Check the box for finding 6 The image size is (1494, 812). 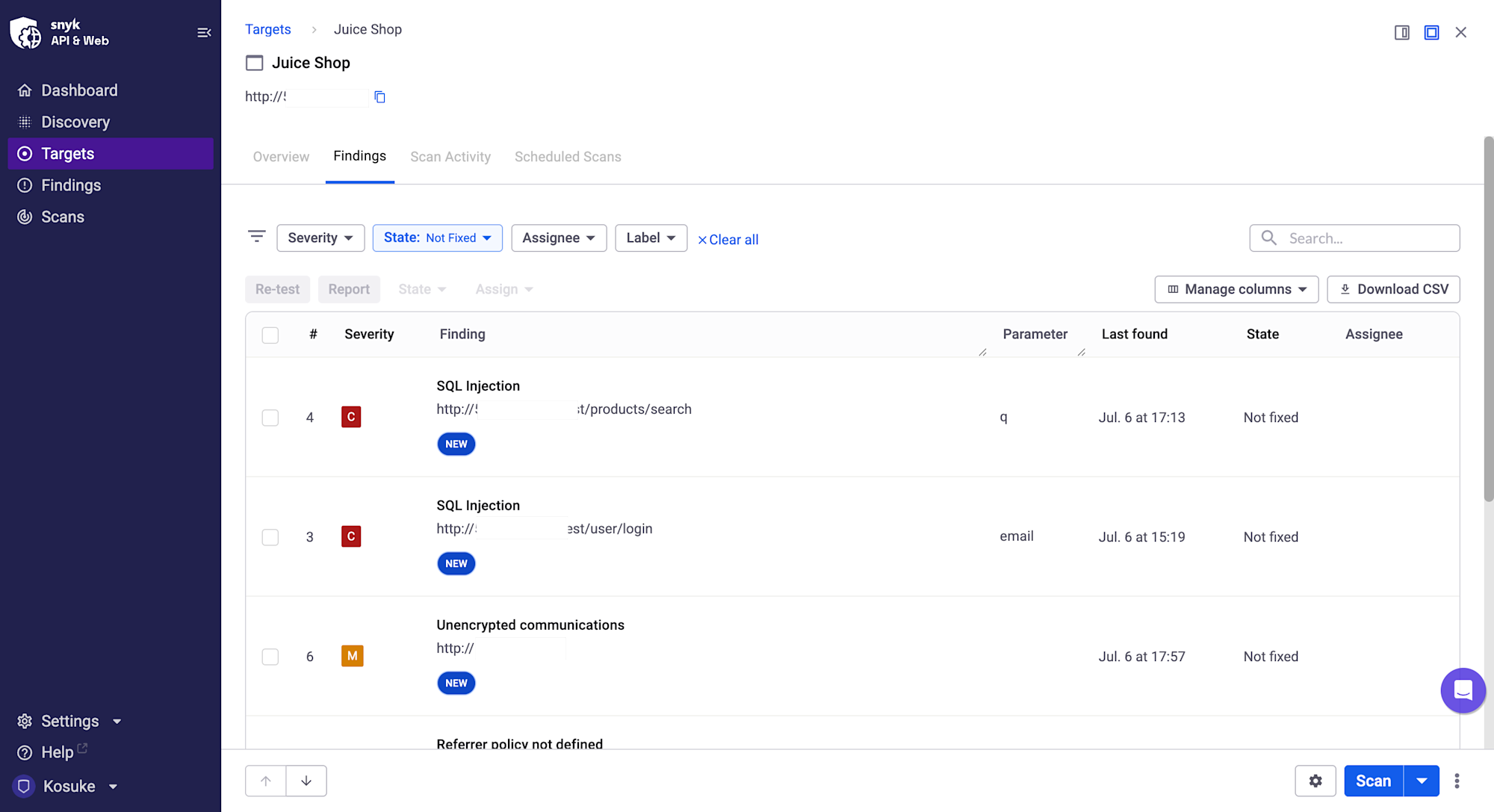(x=270, y=657)
